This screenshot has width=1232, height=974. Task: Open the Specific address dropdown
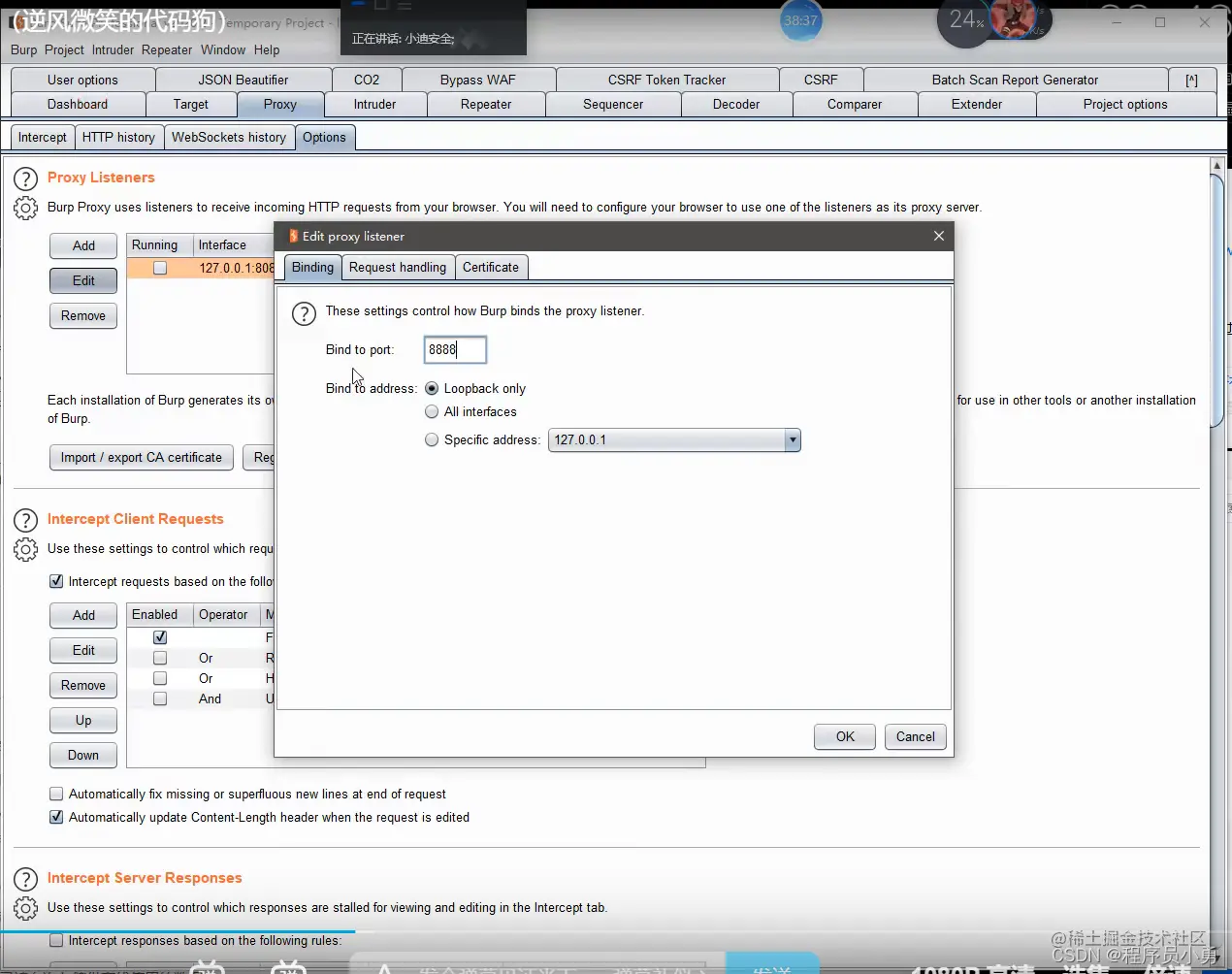pyautogui.click(x=793, y=439)
